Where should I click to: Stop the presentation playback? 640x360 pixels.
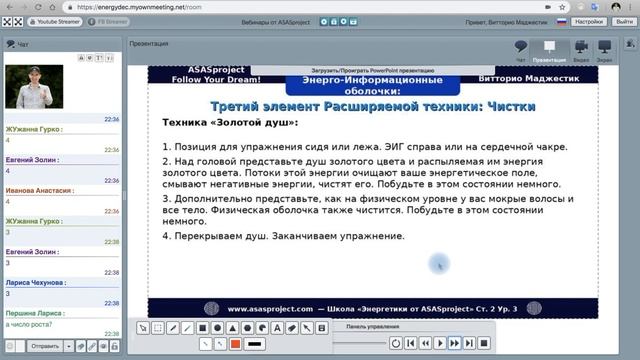[484, 343]
